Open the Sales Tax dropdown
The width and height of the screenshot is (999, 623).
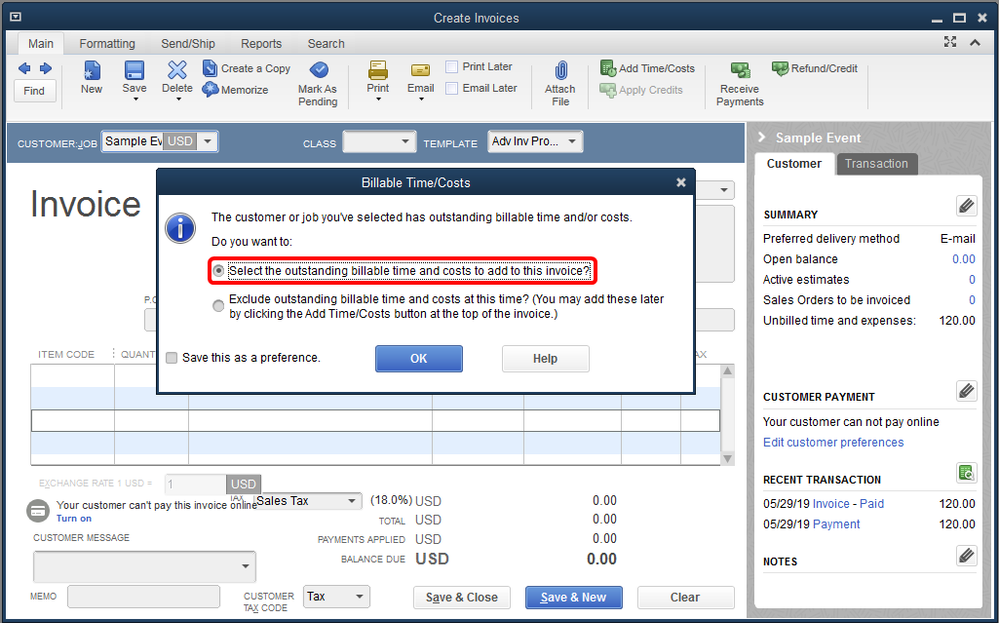point(352,501)
